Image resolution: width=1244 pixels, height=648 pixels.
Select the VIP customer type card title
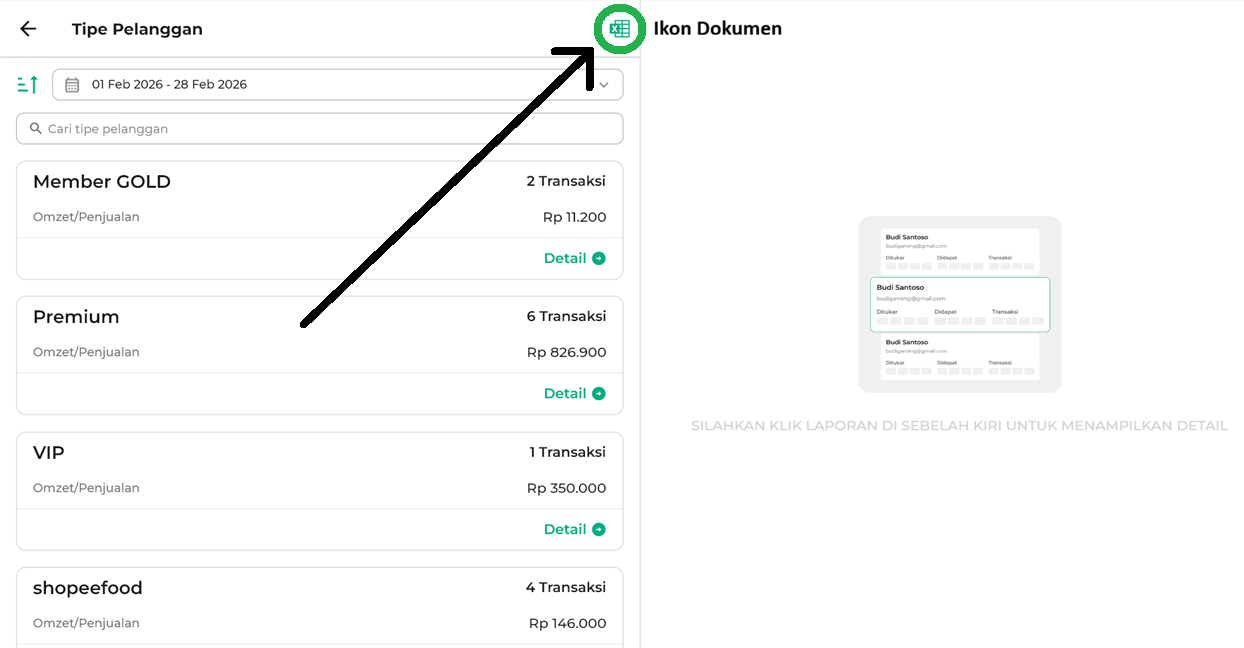point(49,453)
